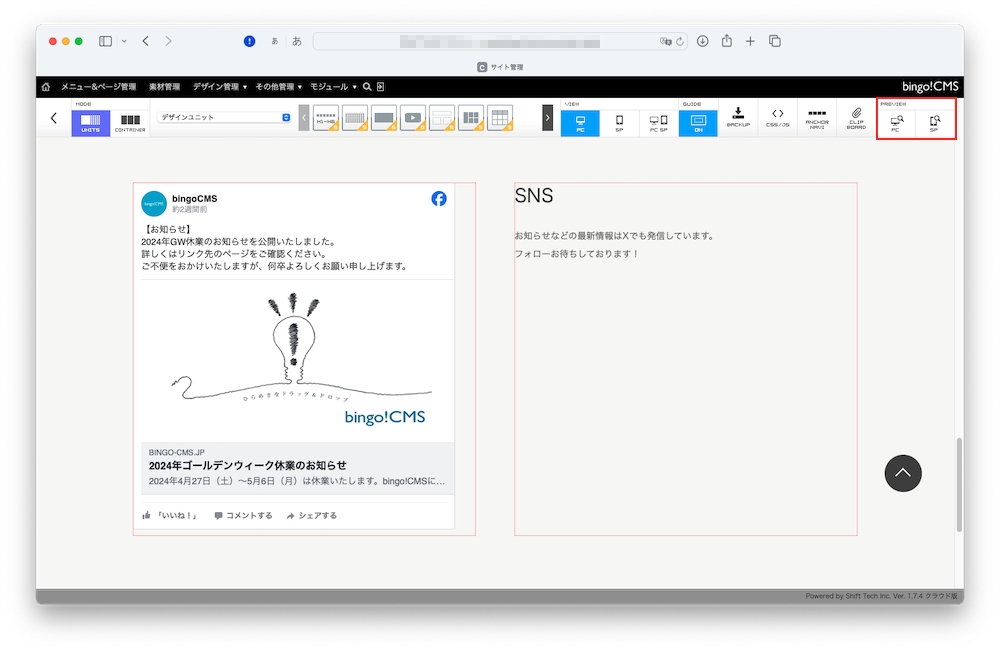Open the SP smartphone preview icon
This screenshot has width=1000, height=652.
[x=934, y=120]
